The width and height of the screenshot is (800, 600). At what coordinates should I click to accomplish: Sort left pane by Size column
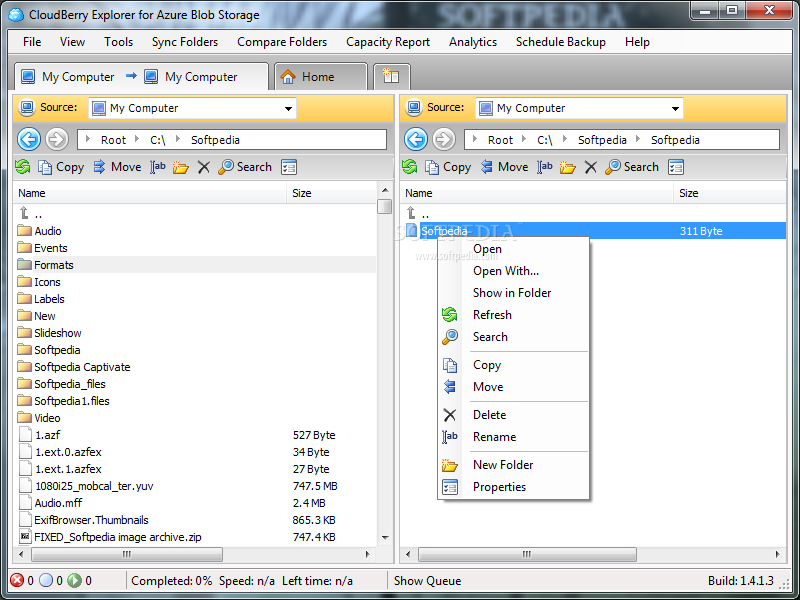(x=332, y=193)
